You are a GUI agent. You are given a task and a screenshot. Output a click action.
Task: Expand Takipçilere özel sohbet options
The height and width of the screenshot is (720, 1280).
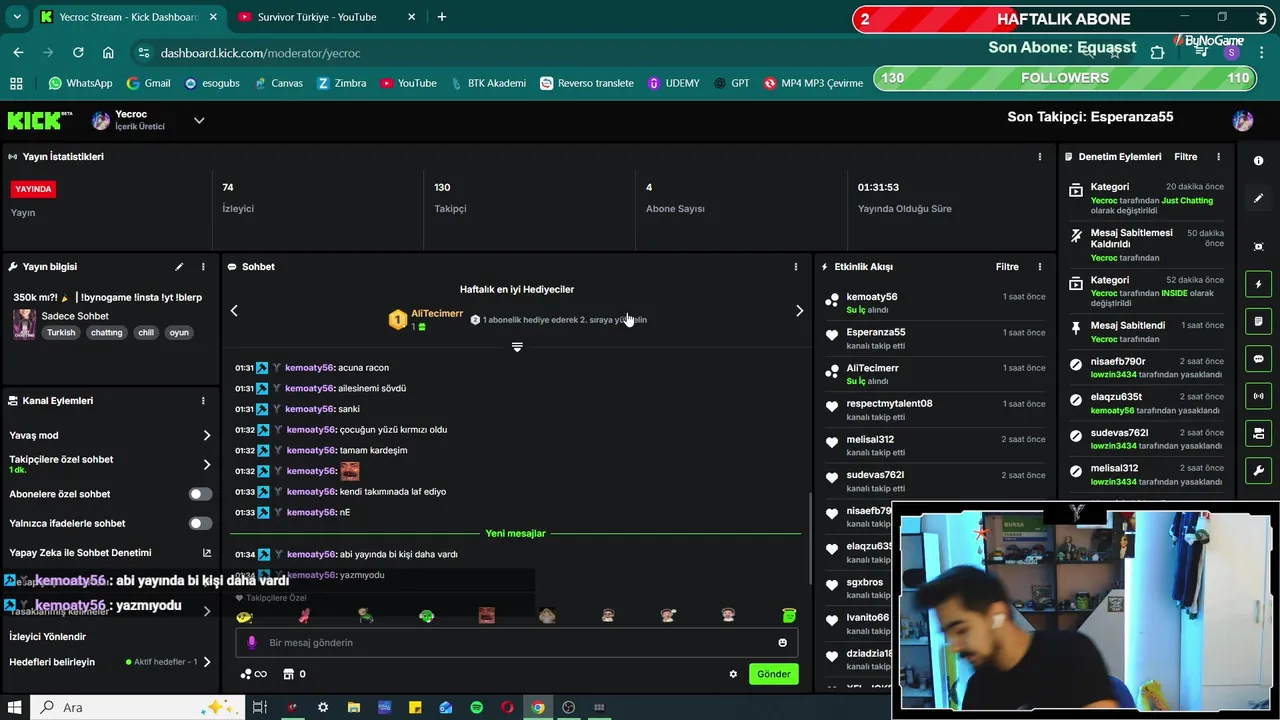click(x=207, y=465)
